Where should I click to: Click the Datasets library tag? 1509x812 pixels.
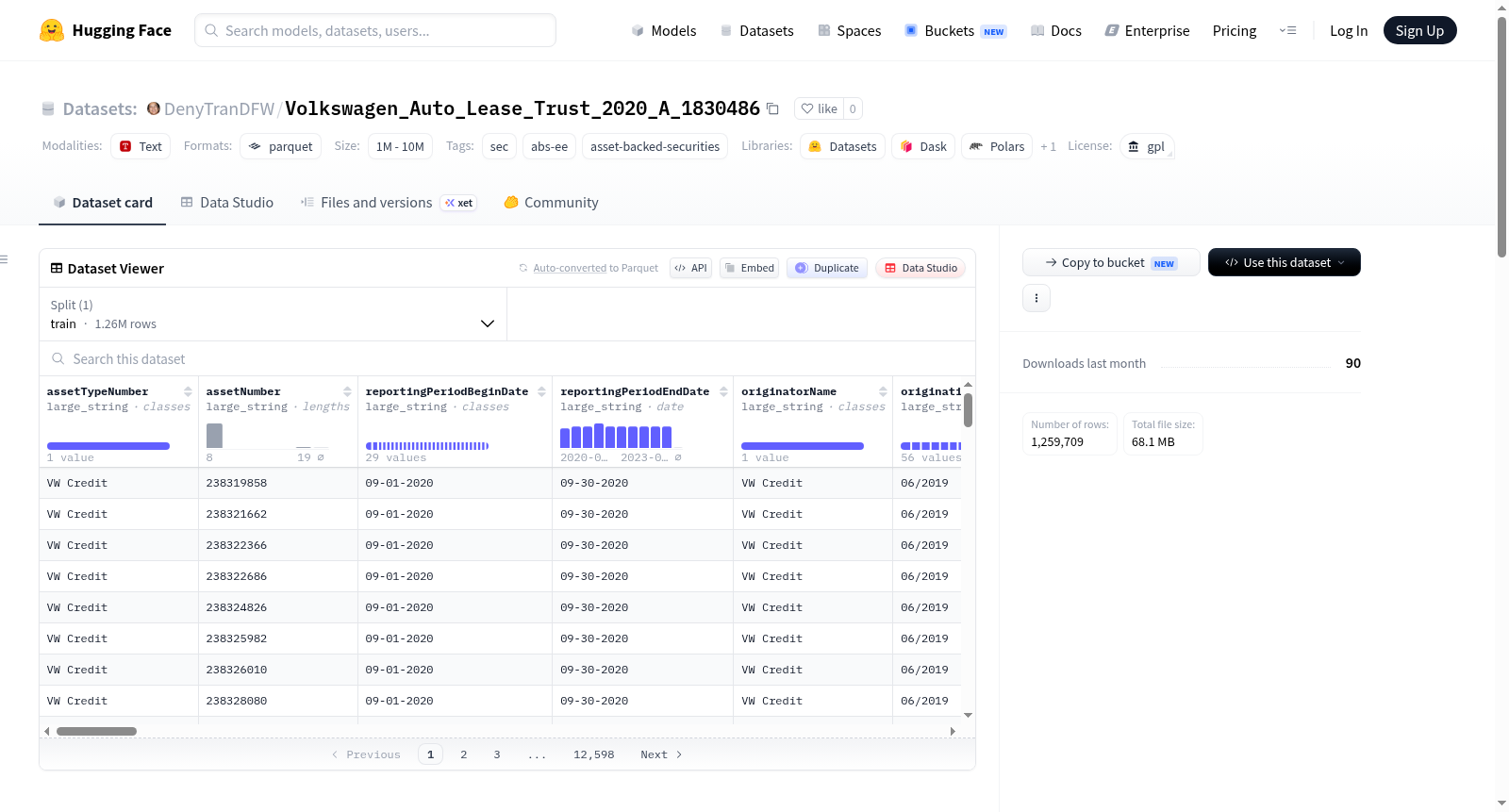coord(842,146)
